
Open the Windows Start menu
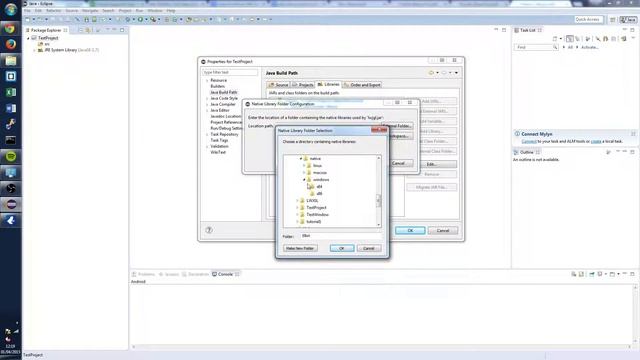pos(11,9)
